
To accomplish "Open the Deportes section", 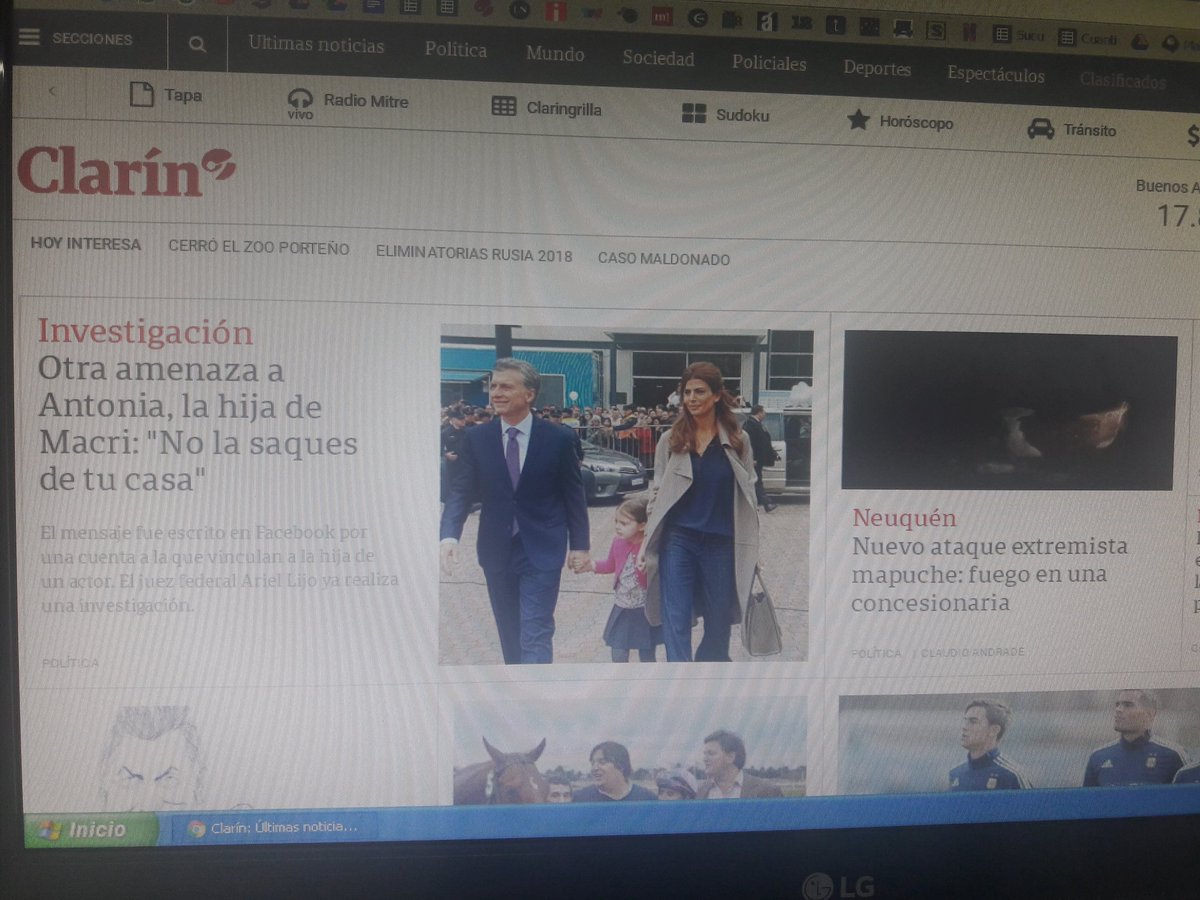I will pos(877,68).
